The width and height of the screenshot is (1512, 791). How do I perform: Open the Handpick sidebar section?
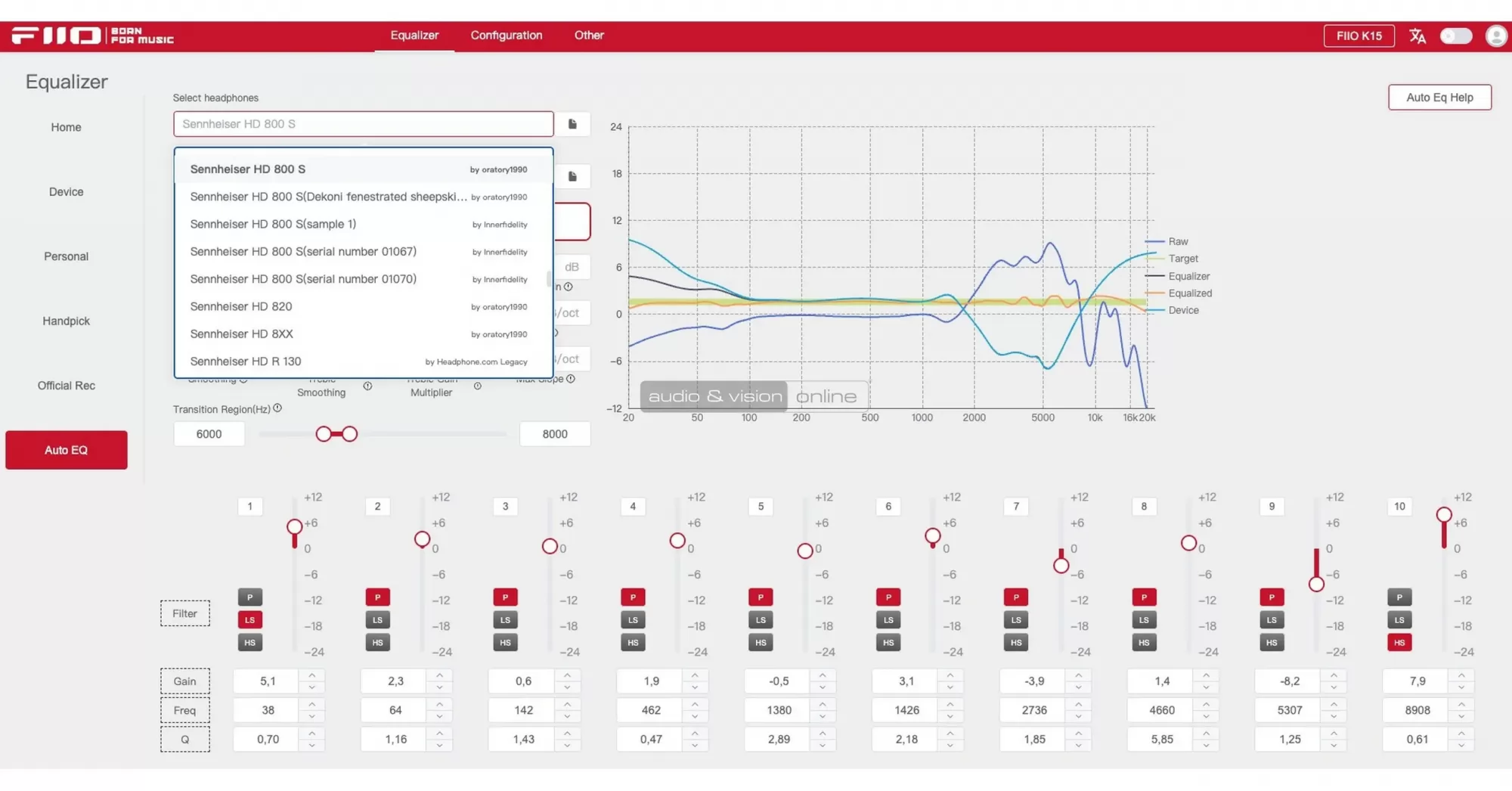66,321
